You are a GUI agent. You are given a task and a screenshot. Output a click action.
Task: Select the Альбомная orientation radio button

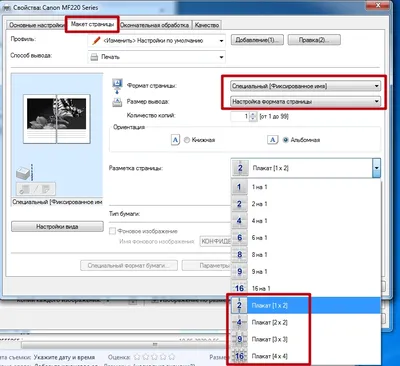click(286, 140)
